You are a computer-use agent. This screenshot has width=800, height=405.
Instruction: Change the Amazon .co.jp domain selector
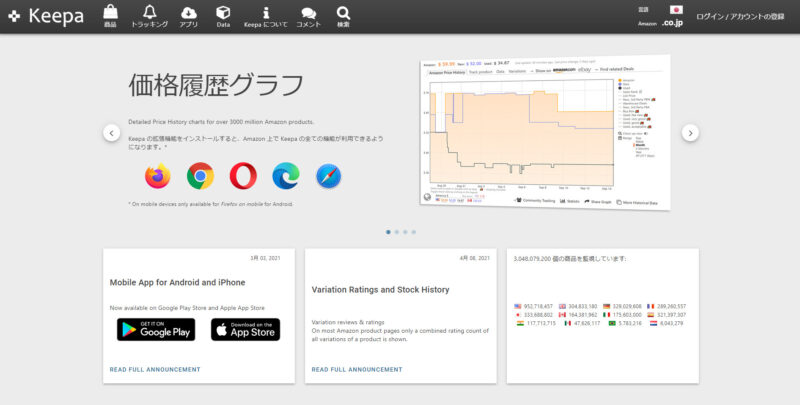[672, 23]
